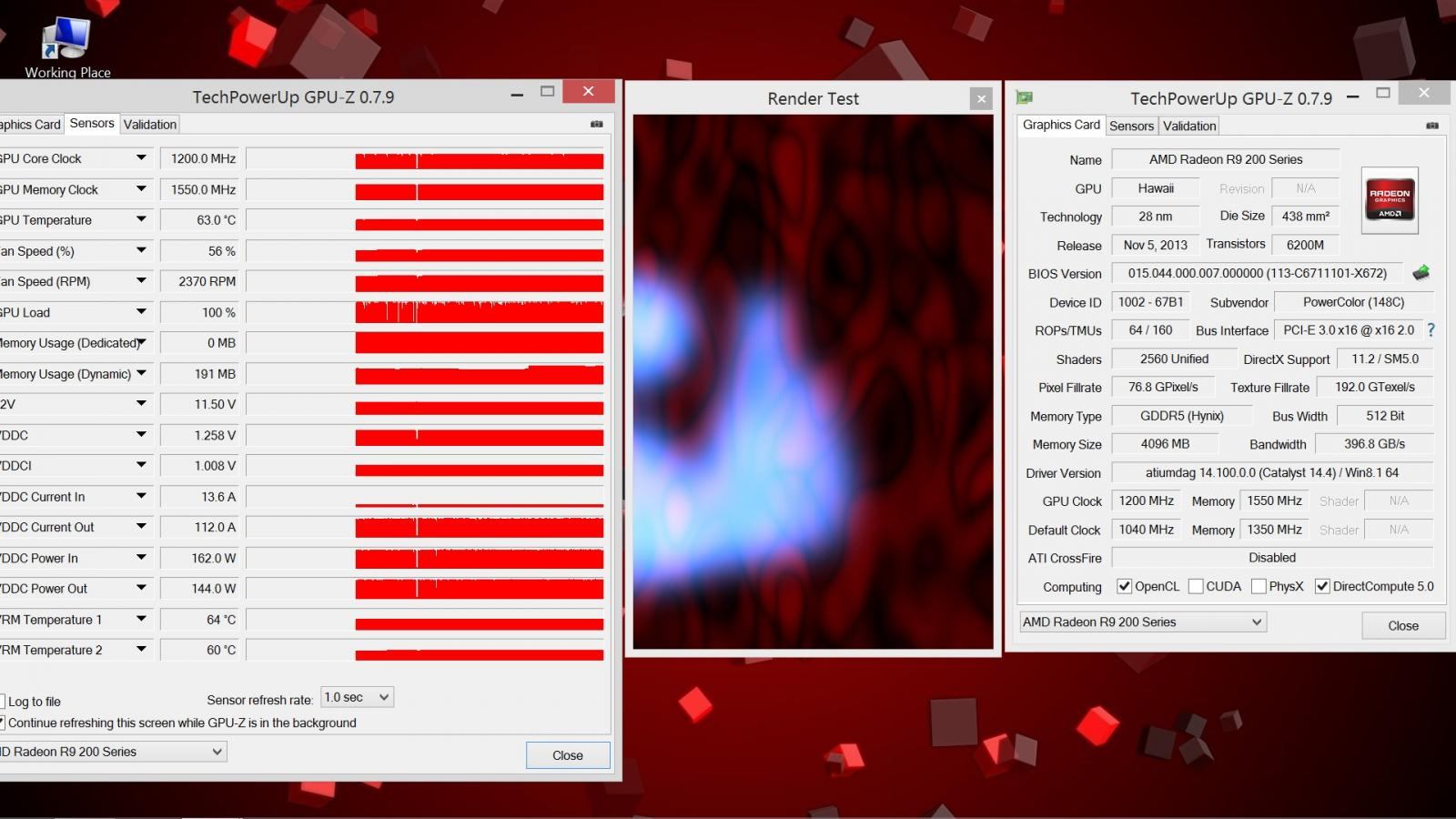Minimize the Sensors GPU-Z window
The height and width of the screenshot is (819, 1456).
click(517, 94)
